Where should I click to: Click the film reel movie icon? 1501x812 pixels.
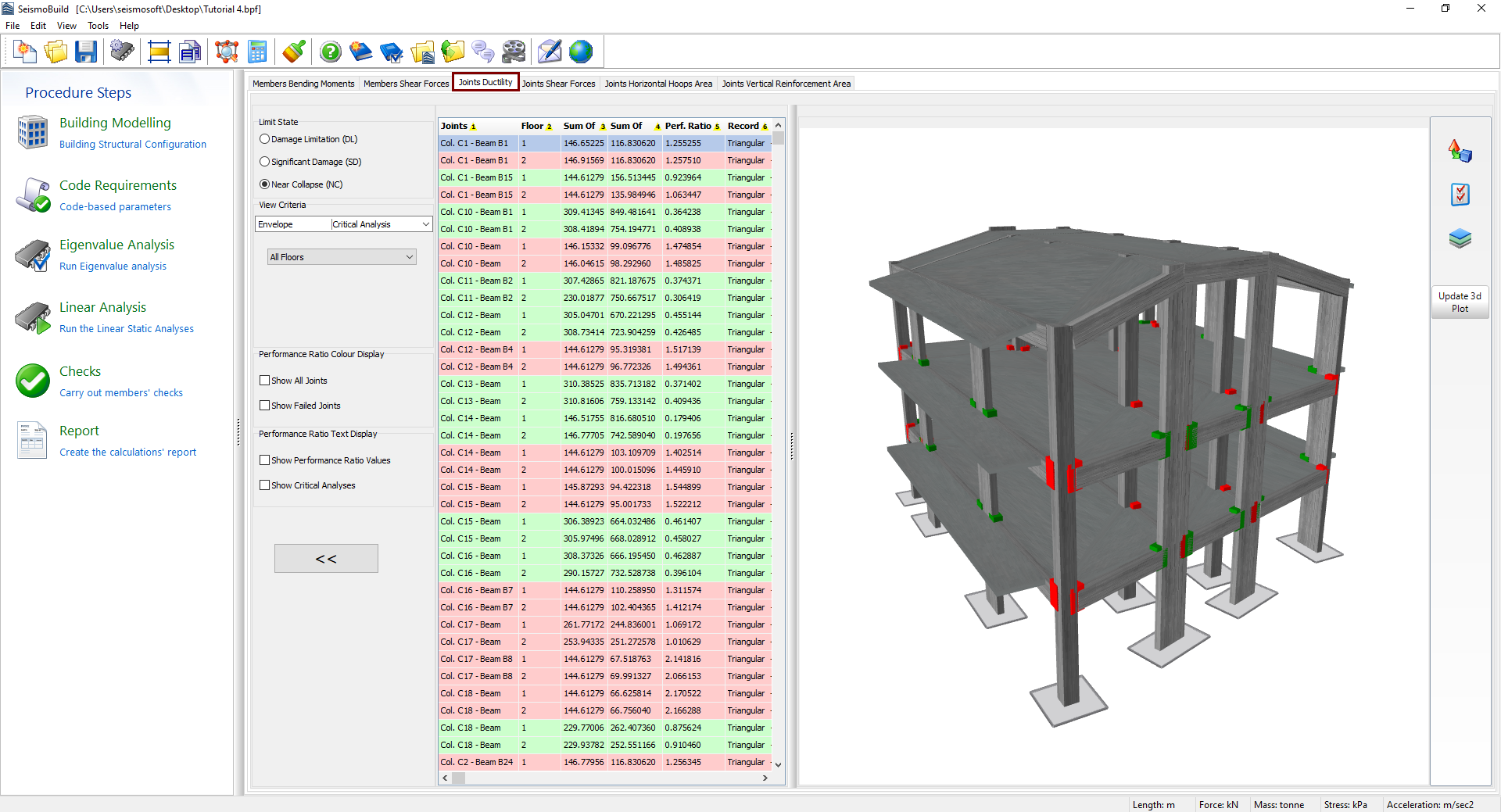(514, 52)
